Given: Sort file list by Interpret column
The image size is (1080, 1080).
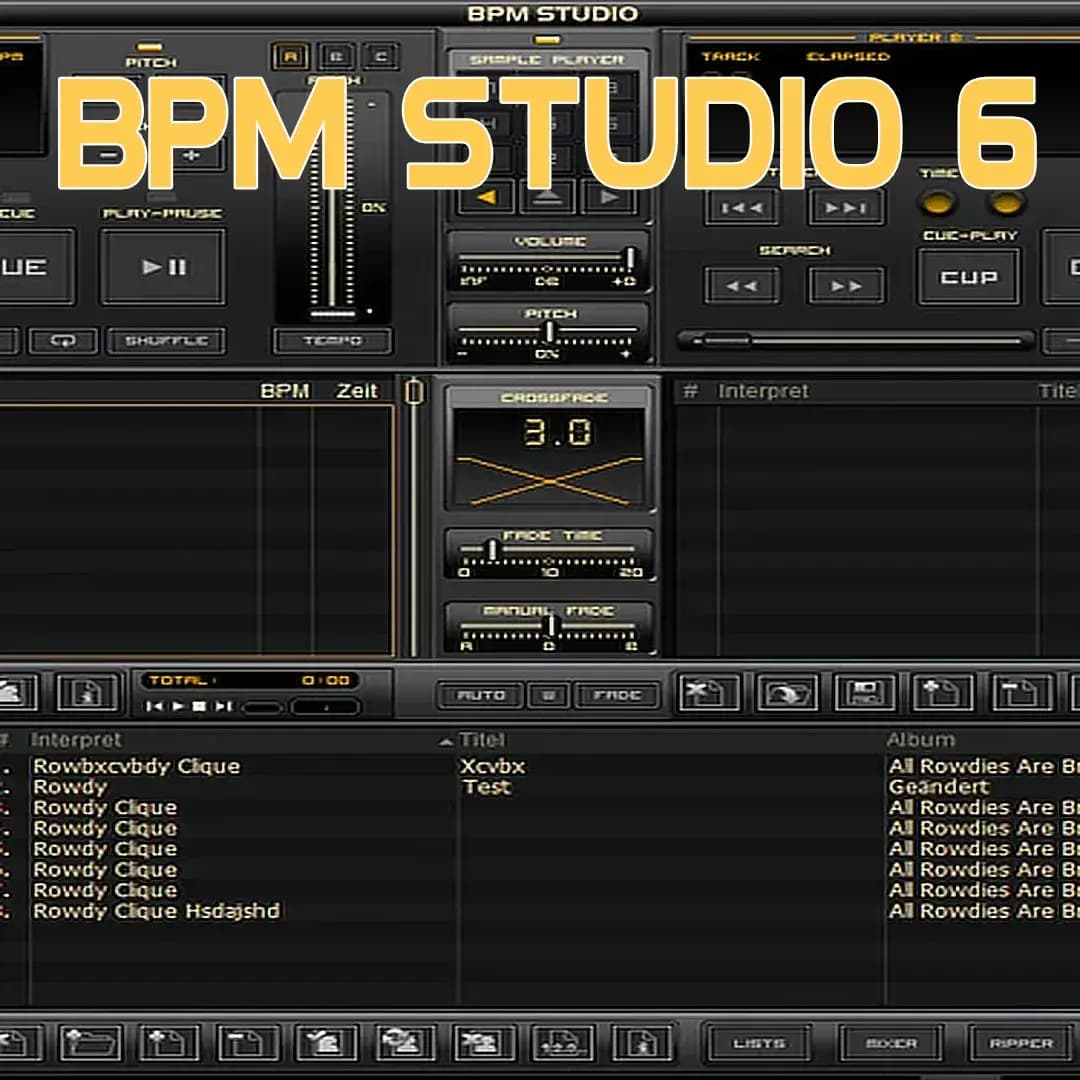Looking at the screenshot, I should pyautogui.click(x=76, y=740).
